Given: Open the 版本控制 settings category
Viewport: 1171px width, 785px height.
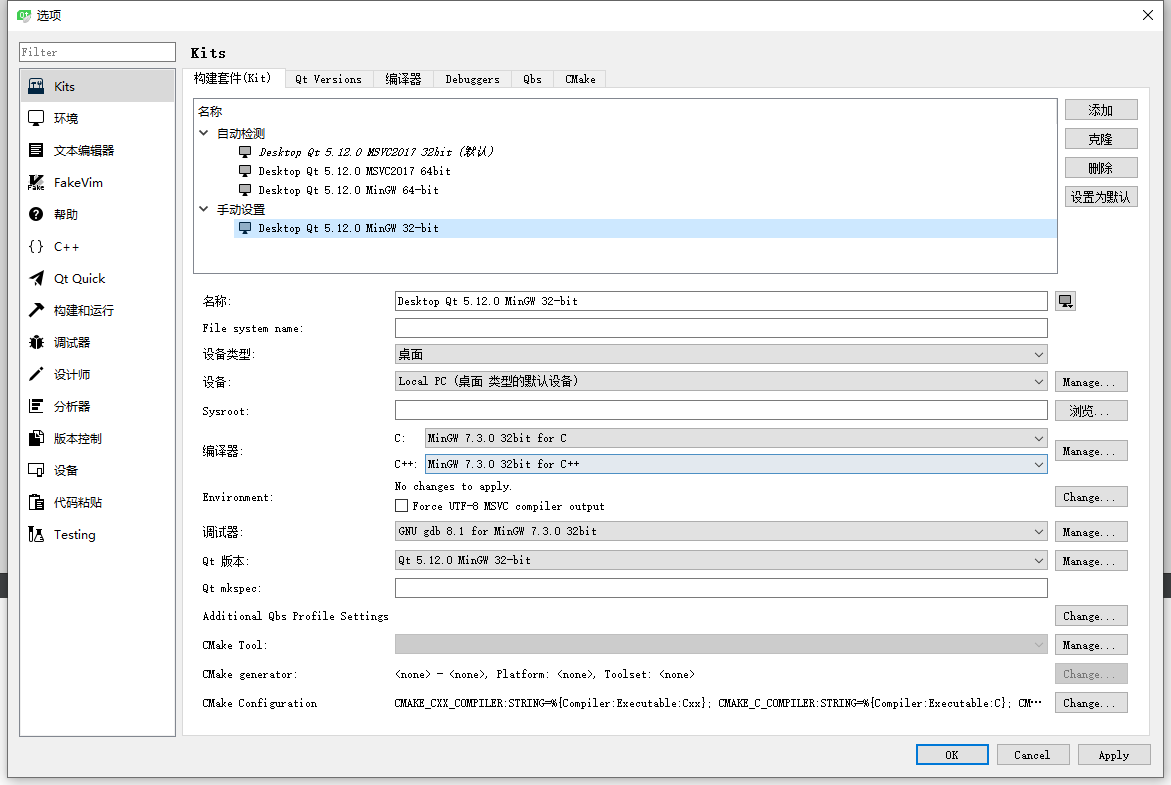Looking at the screenshot, I should [x=97, y=438].
